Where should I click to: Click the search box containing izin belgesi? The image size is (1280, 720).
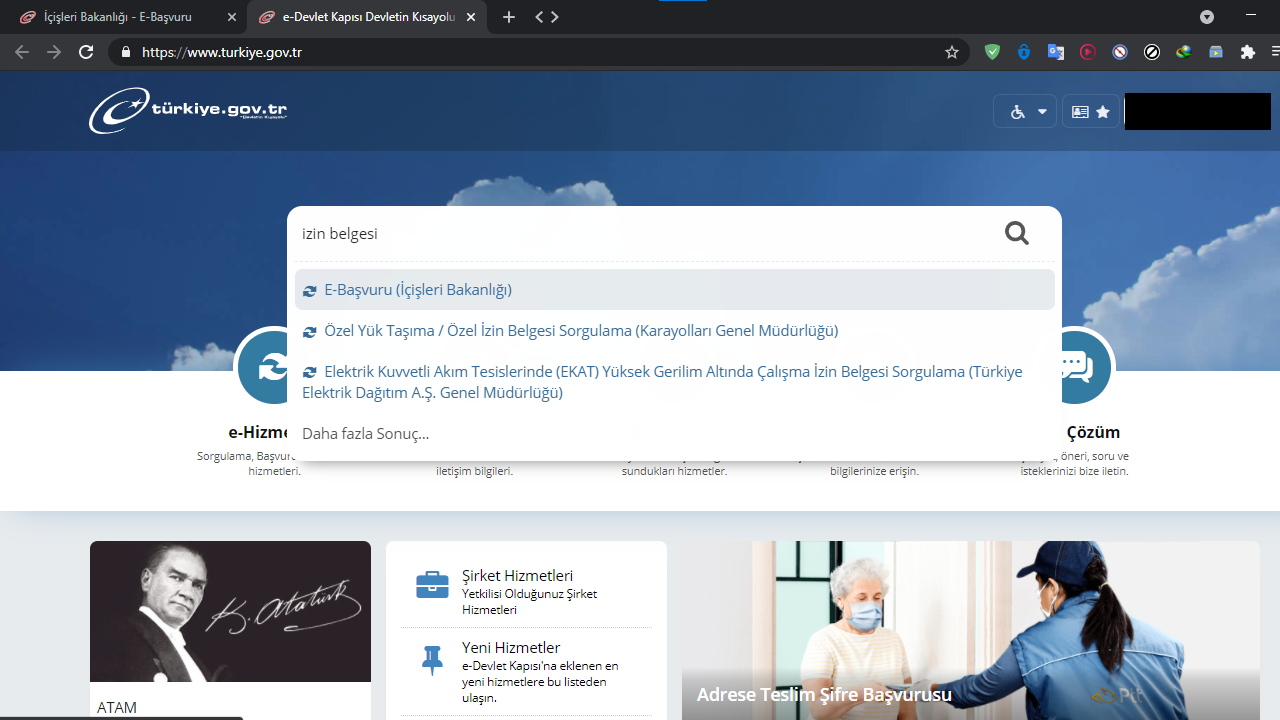coord(640,234)
